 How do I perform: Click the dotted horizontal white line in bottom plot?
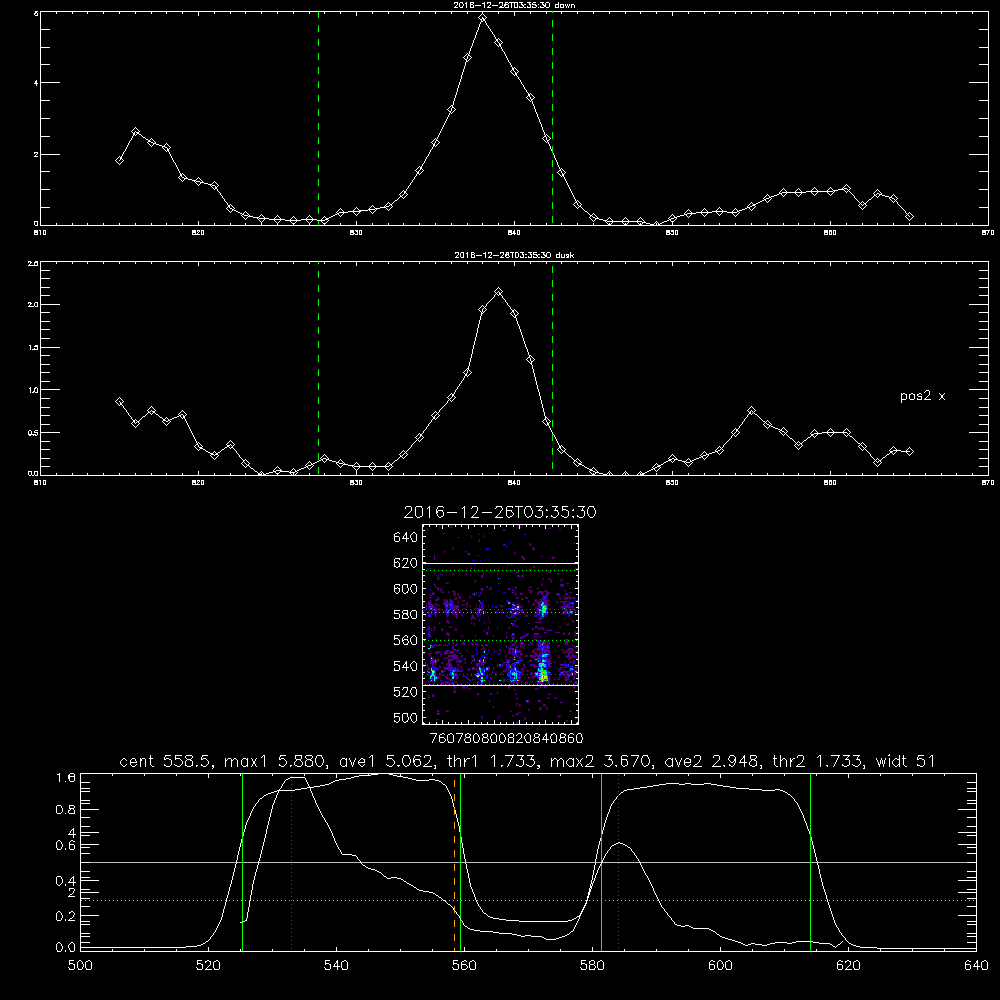point(527,901)
